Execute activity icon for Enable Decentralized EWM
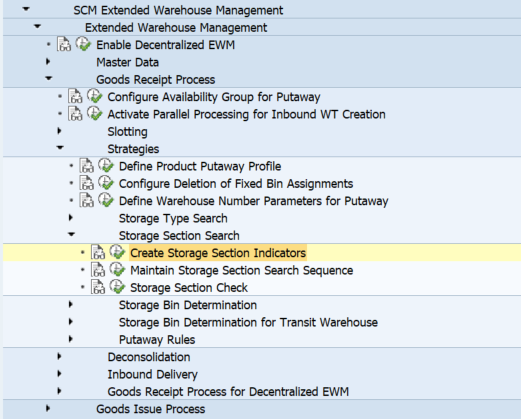This screenshot has height=419, width=521. coord(83,44)
